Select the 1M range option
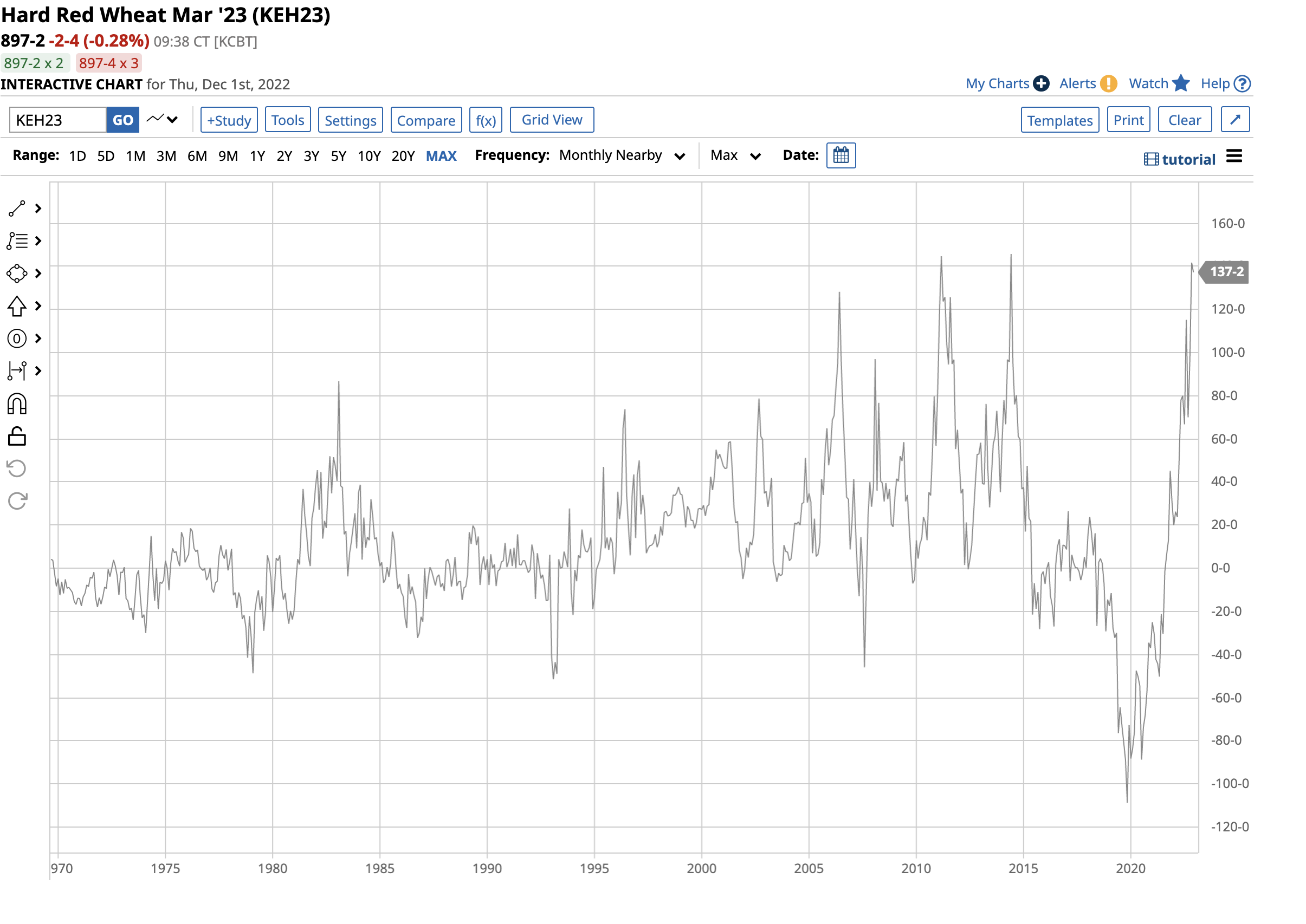The image size is (1306, 924). pos(135,156)
